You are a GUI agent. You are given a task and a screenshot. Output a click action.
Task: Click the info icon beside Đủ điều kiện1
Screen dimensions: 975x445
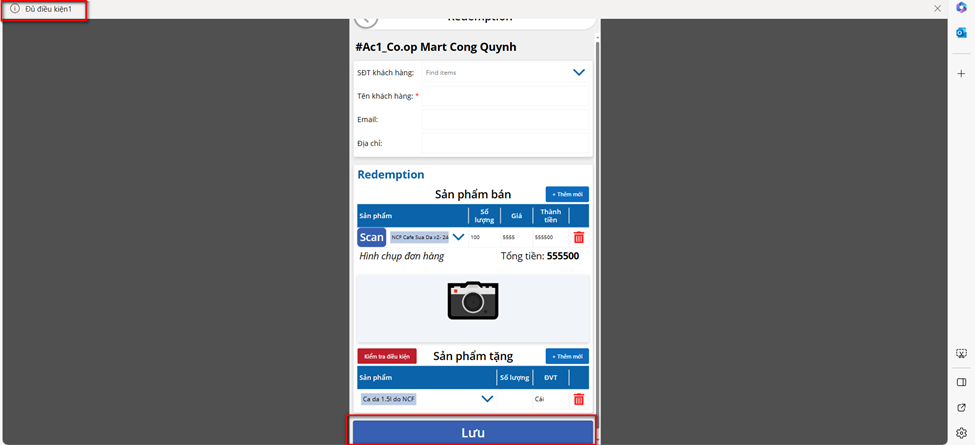(15, 9)
